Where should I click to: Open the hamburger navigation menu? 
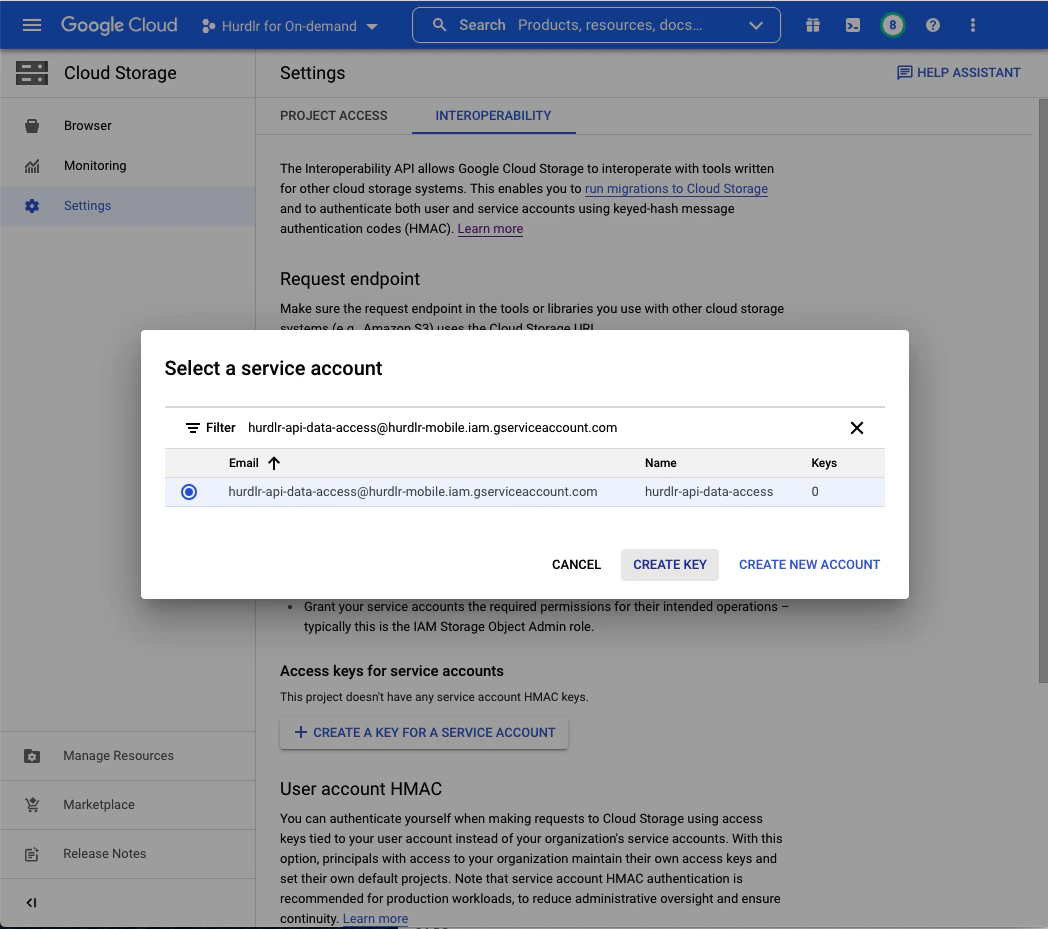(31, 25)
